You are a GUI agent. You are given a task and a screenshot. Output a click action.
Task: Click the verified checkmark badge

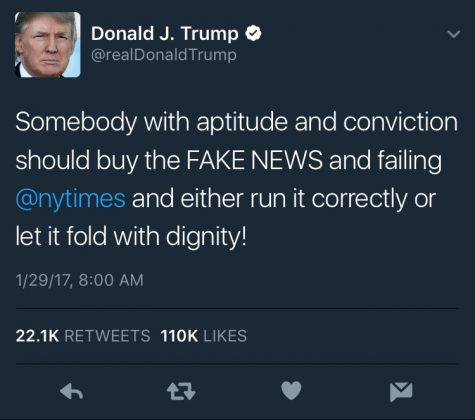pos(253,33)
